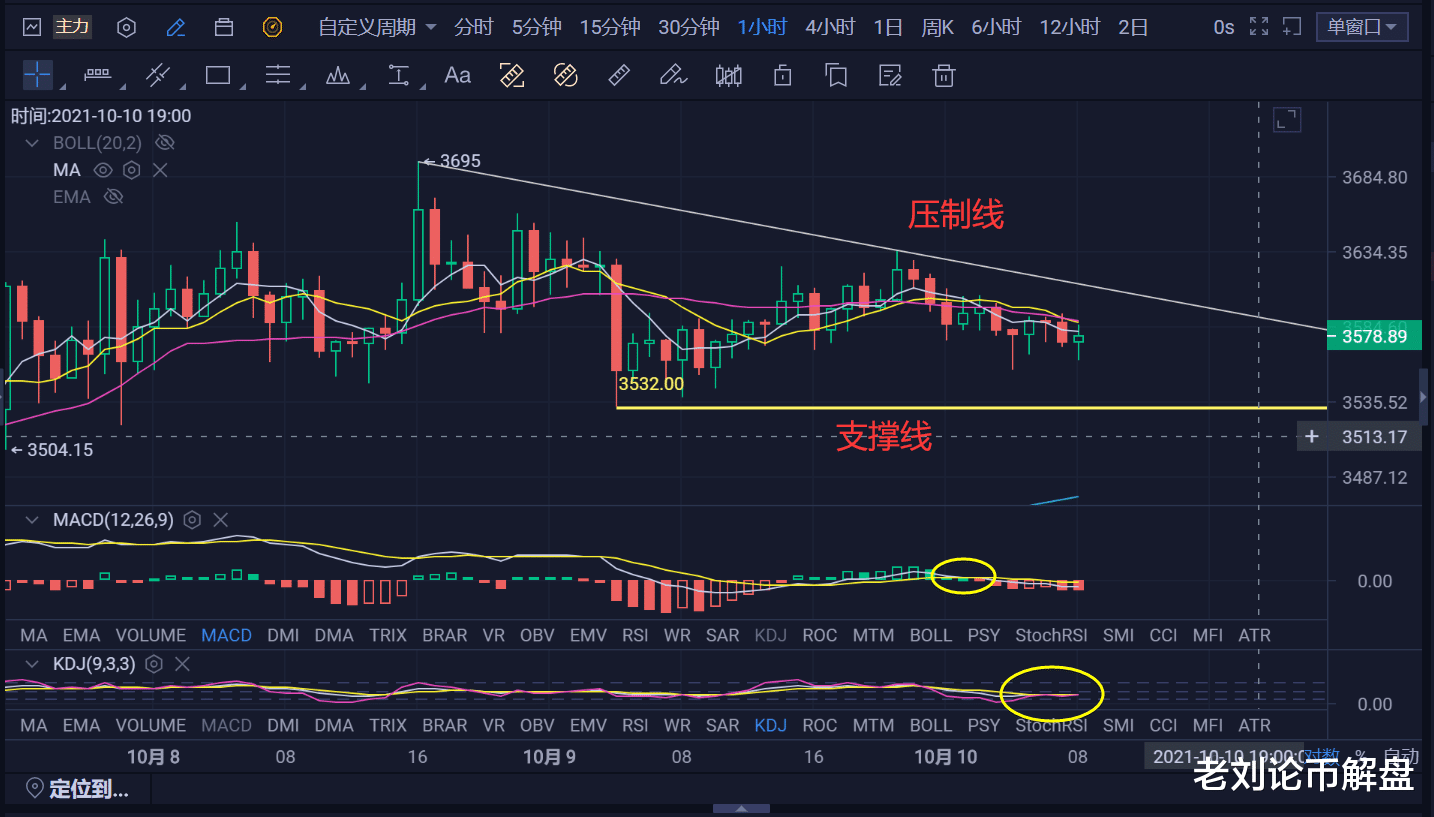Image resolution: width=1434 pixels, height=817 pixels.
Task: Click the edit note icon
Action: coord(889,75)
